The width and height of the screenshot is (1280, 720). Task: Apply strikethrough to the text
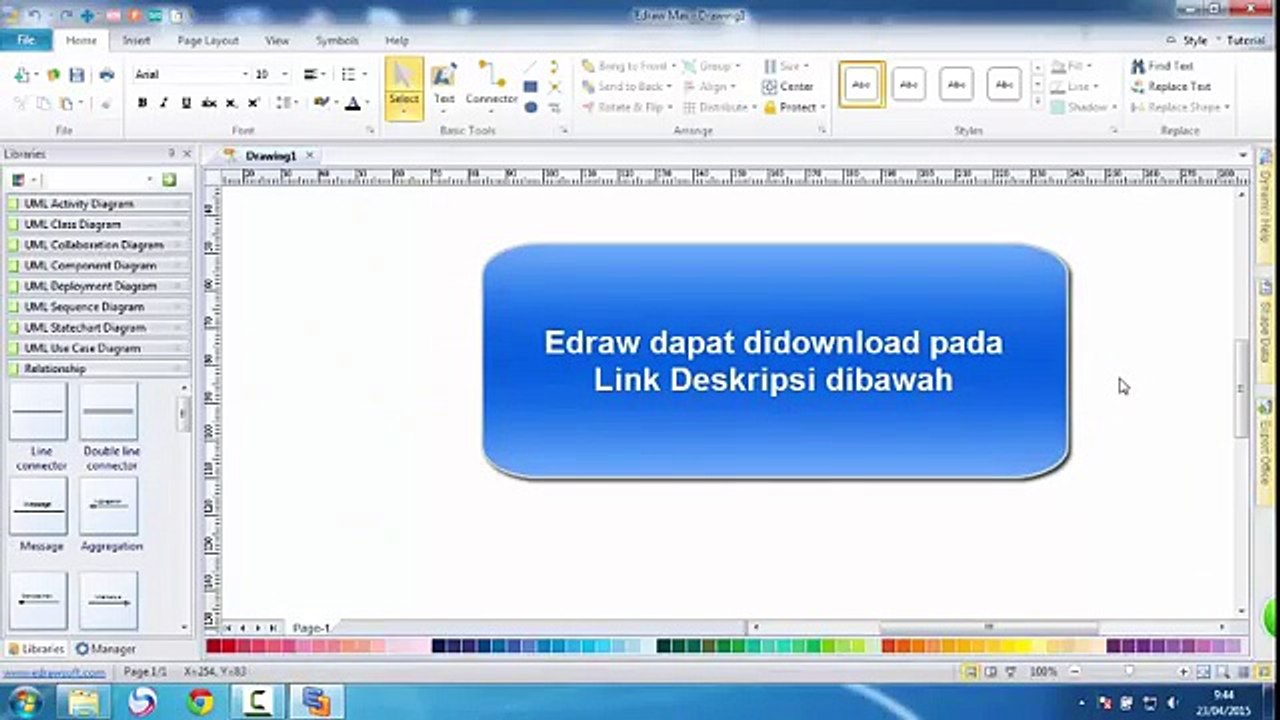coord(209,103)
